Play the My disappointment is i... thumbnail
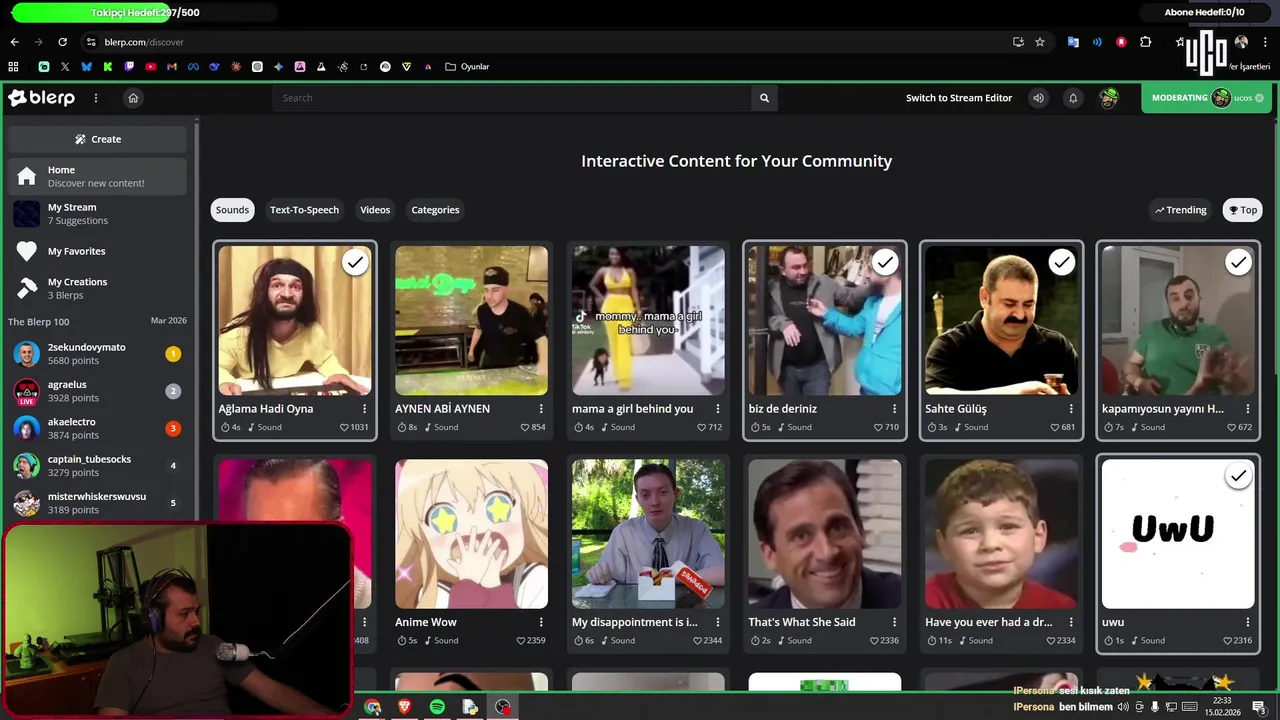Image resolution: width=1280 pixels, height=720 pixels. click(648, 534)
